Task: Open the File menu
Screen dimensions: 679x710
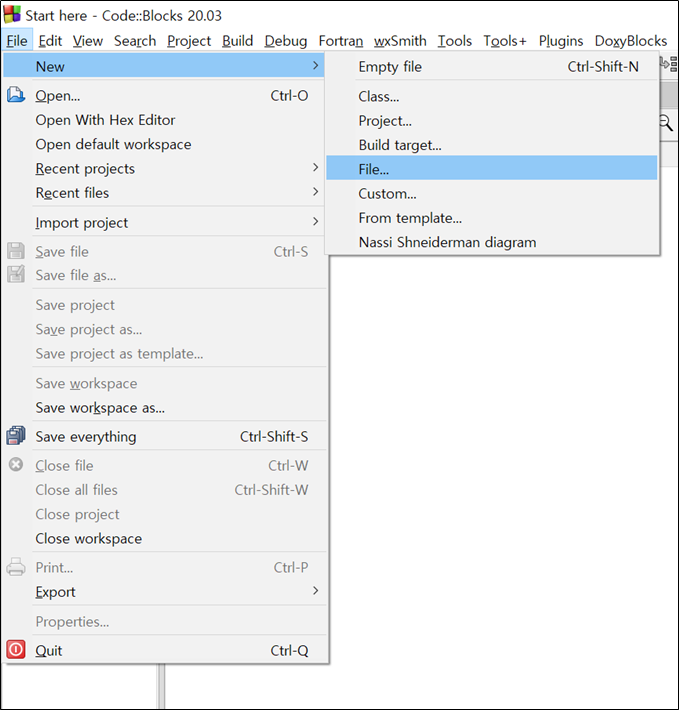Action: pyautogui.click(x=17, y=41)
